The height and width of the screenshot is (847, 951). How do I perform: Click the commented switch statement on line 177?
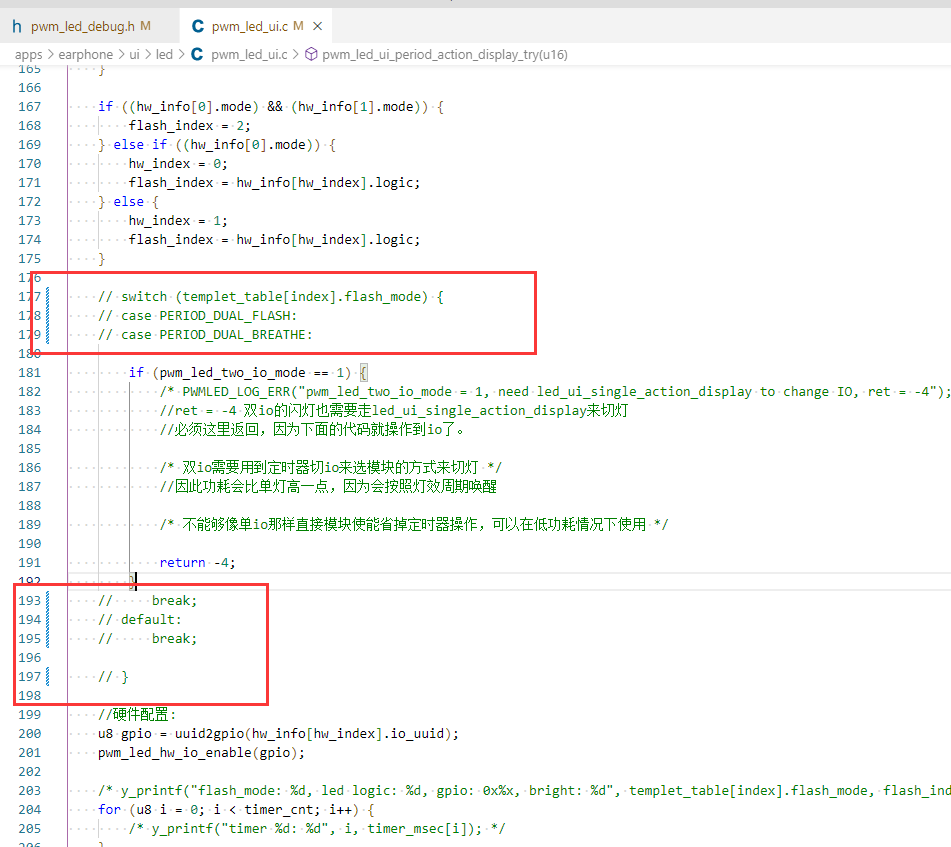[271, 296]
